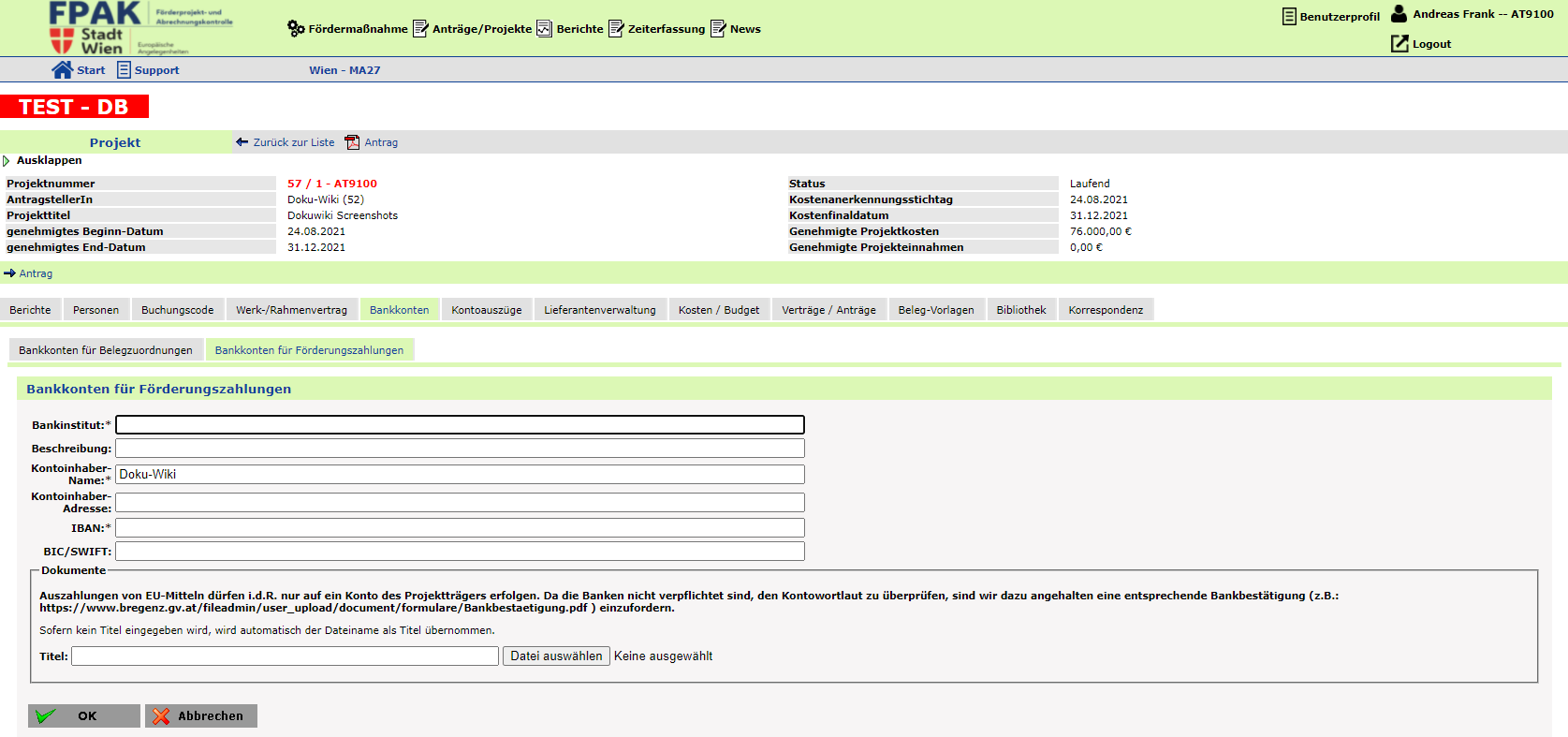Viewport: 1568px width, 737px height.
Task: Click the Start home icon
Action: [x=62, y=70]
